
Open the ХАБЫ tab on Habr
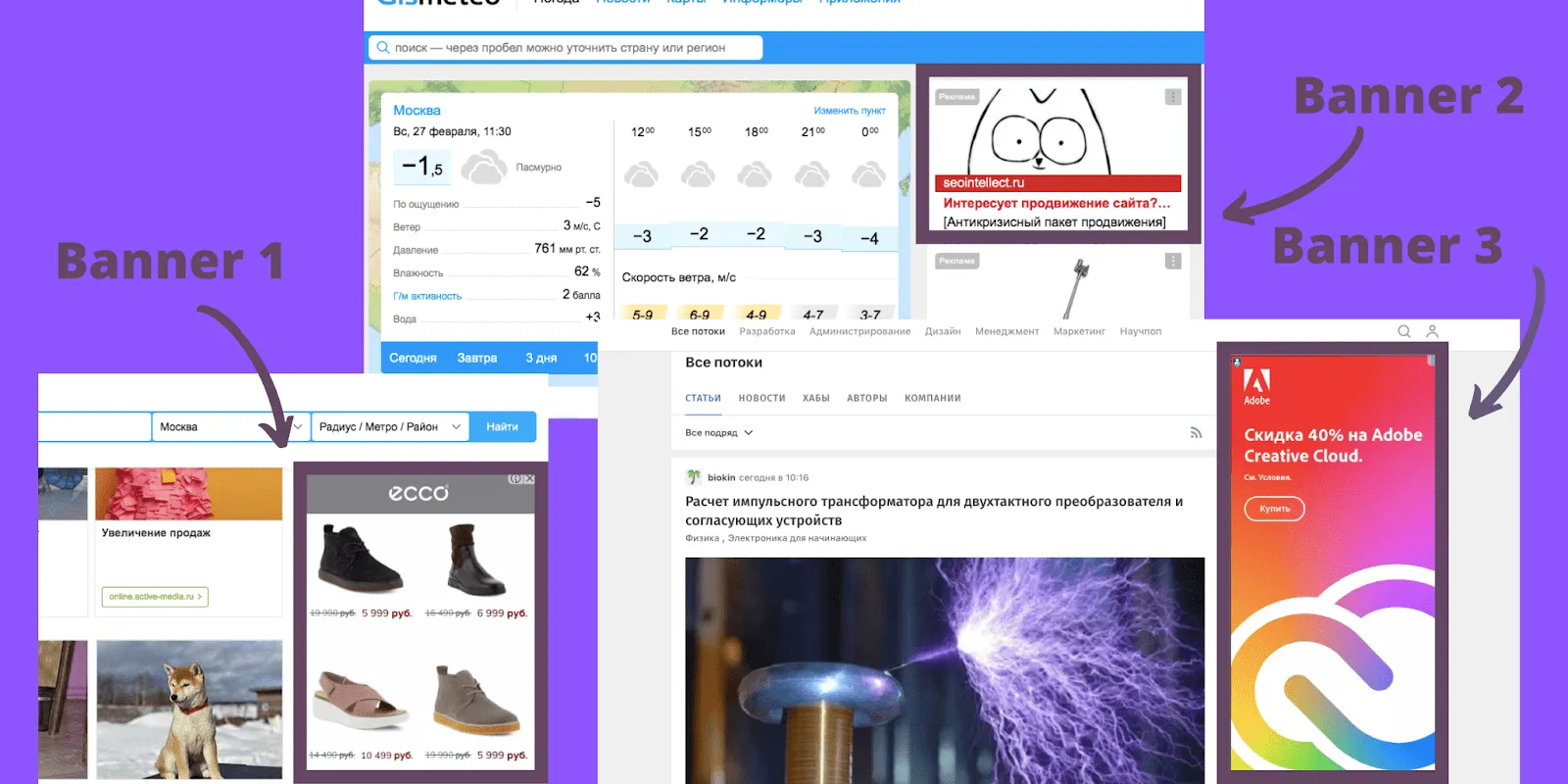[x=815, y=398]
